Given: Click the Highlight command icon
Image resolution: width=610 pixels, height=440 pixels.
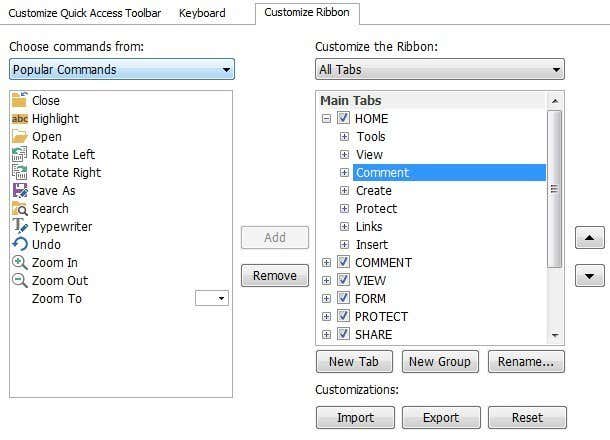Looking at the screenshot, I should click(19, 118).
